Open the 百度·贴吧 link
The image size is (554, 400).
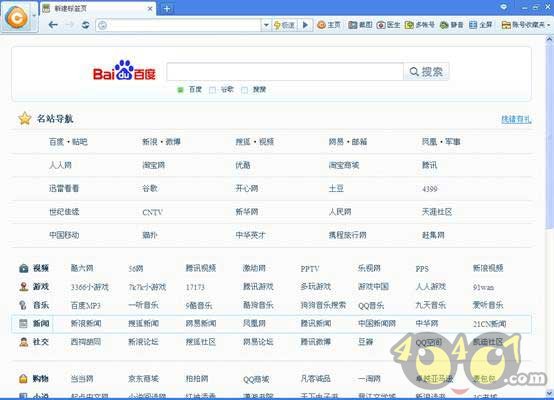tap(68, 142)
